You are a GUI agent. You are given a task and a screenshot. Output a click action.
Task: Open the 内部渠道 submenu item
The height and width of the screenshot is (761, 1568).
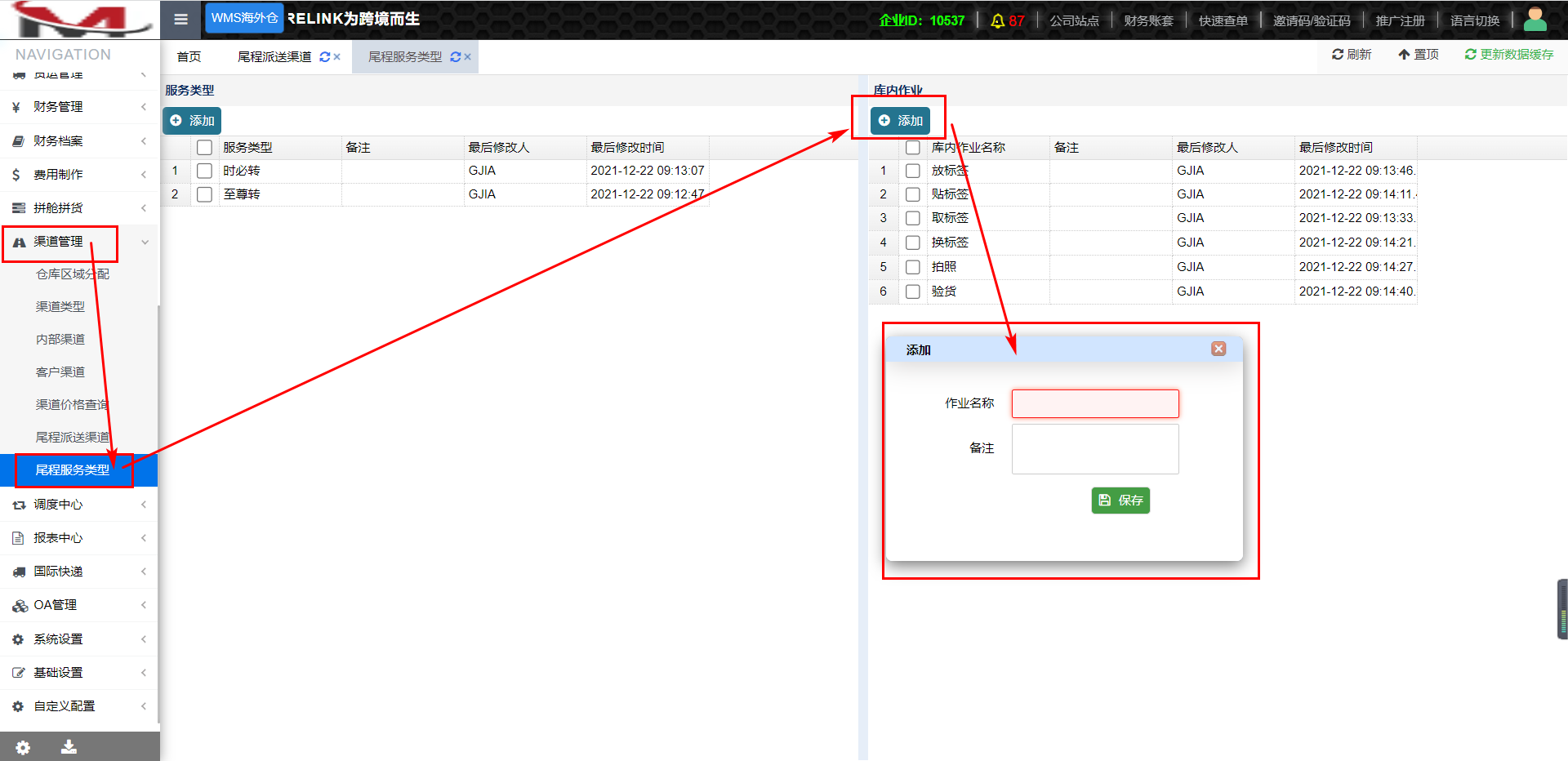pos(60,340)
